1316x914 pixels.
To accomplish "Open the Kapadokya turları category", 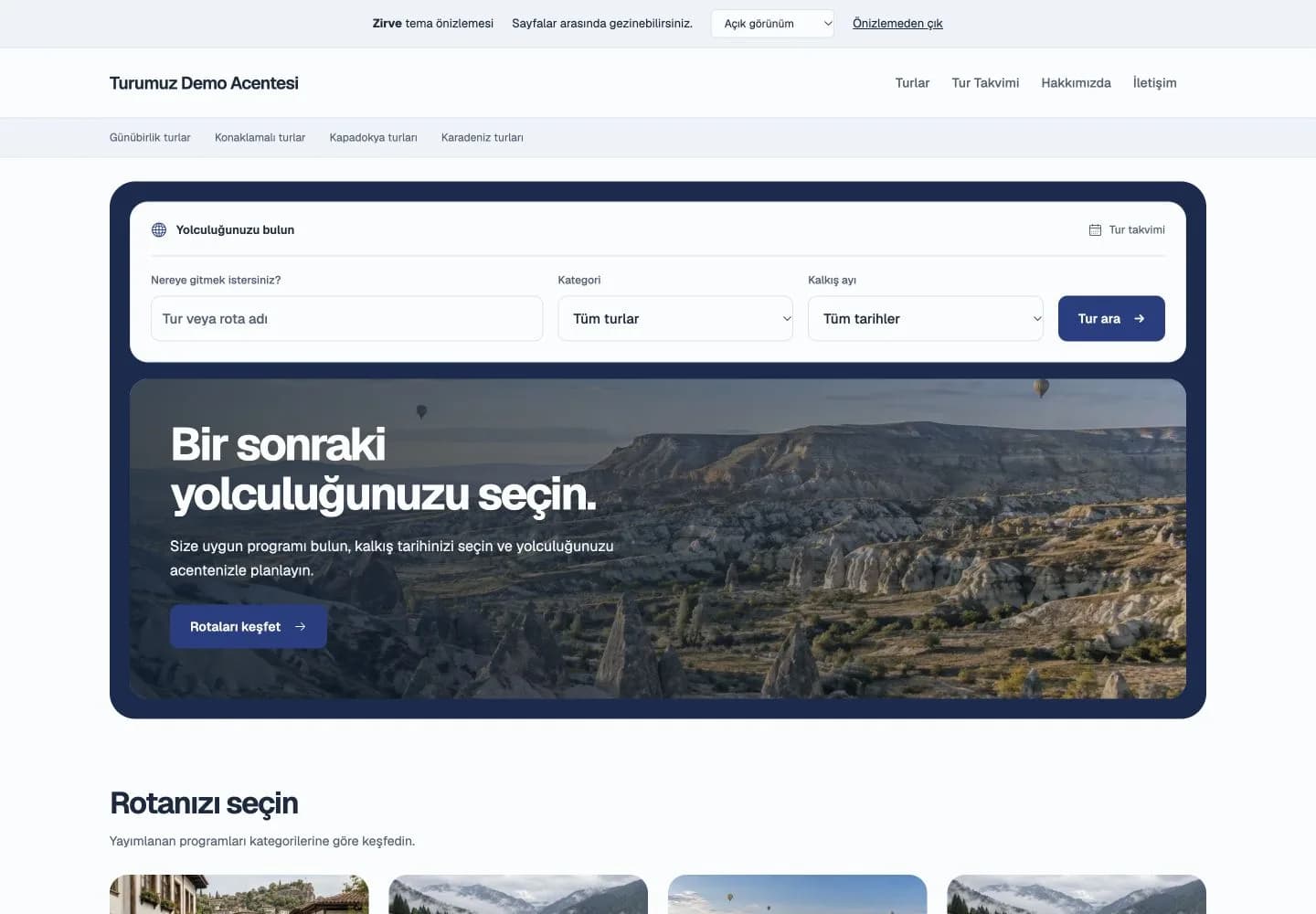I will click(x=373, y=137).
